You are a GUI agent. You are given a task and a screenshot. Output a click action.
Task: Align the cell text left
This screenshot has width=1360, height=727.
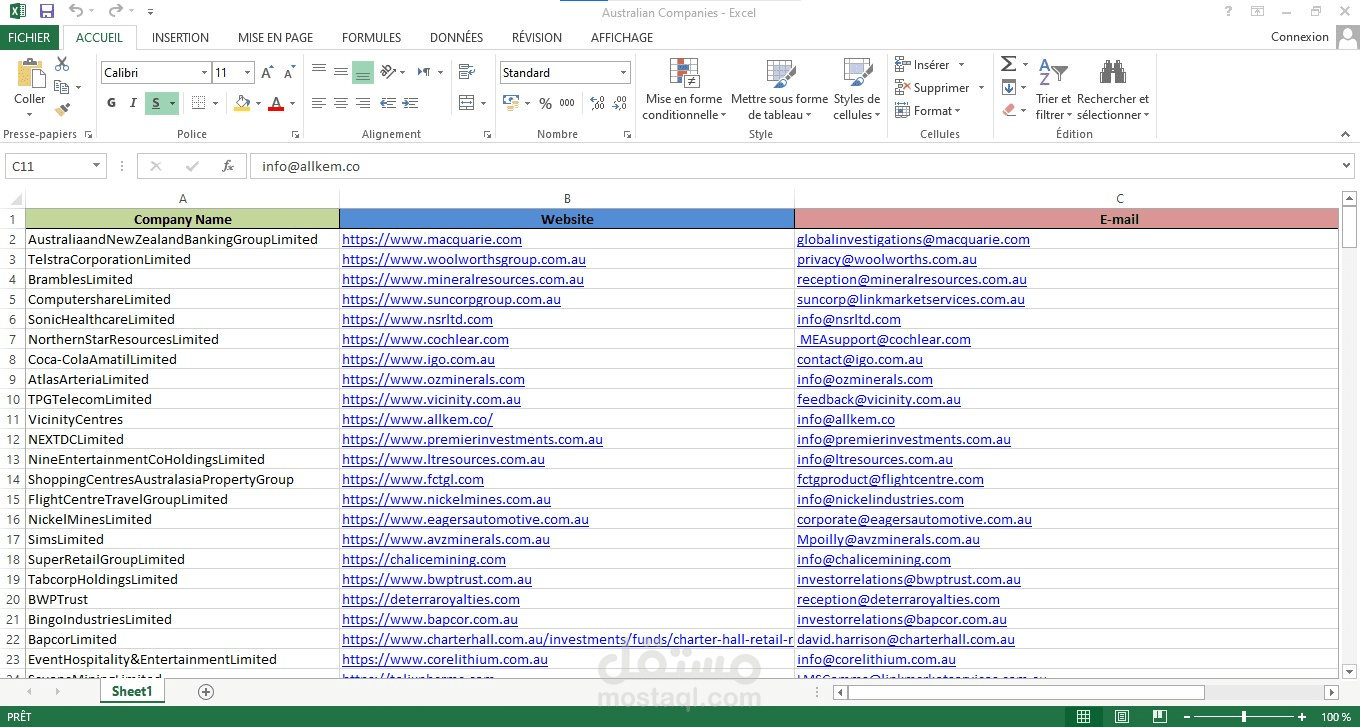click(319, 103)
